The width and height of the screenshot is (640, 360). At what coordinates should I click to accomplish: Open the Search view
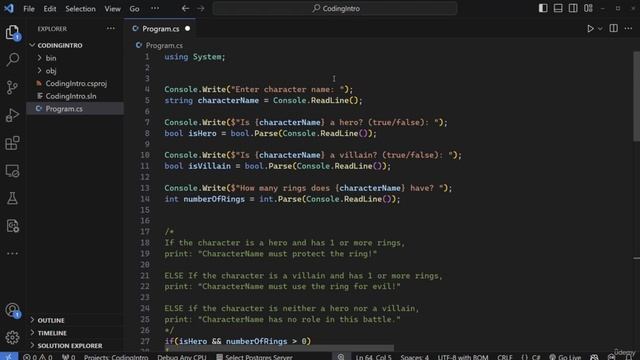click(12, 60)
